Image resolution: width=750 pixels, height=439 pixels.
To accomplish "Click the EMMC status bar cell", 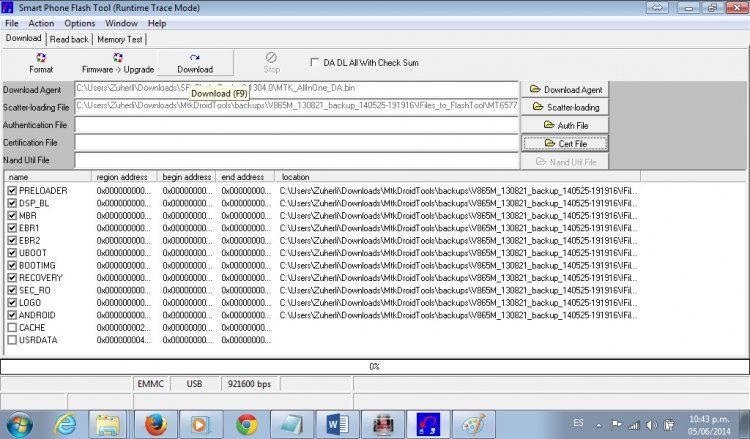I will (x=151, y=384).
